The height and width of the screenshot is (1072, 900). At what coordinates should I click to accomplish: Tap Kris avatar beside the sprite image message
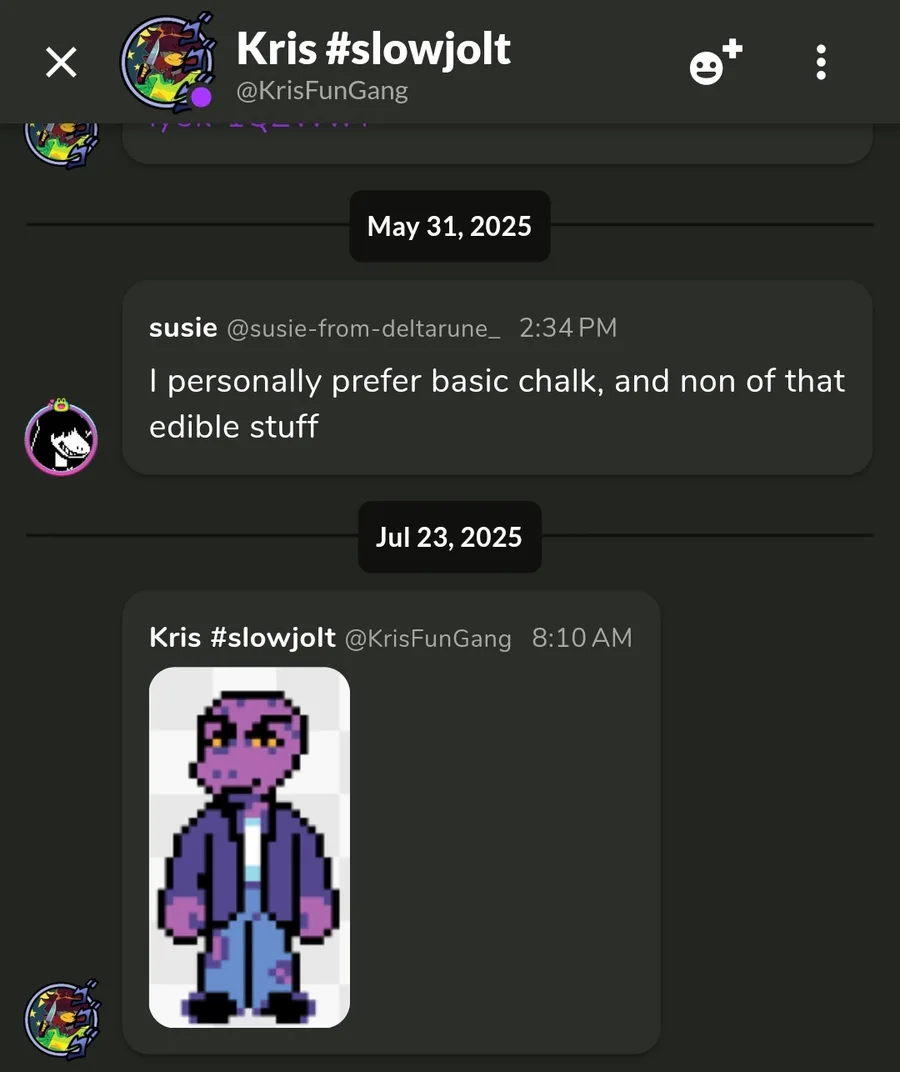click(x=62, y=1019)
